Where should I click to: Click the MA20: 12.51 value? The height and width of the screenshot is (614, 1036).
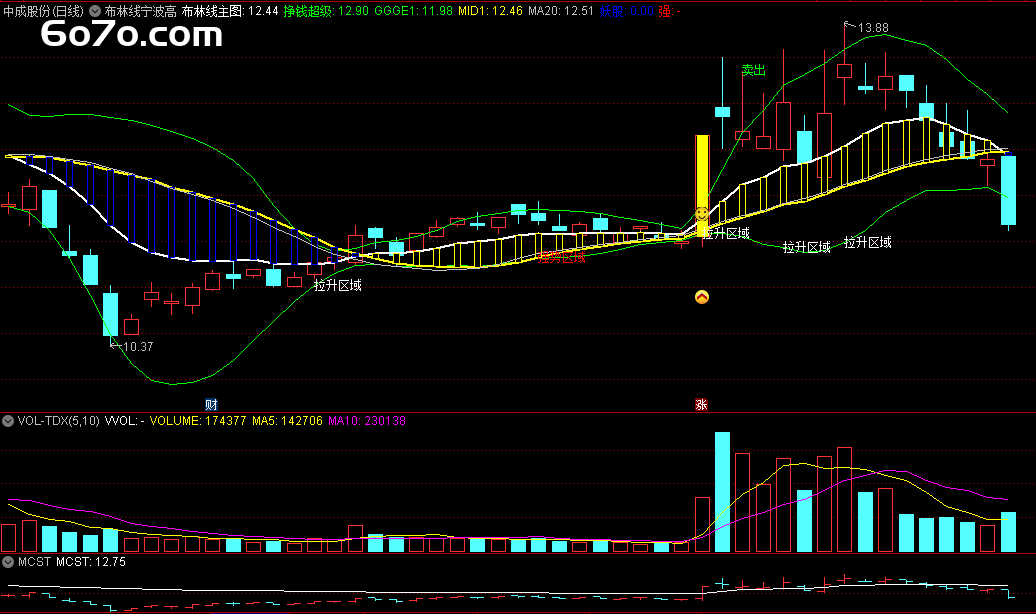point(561,11)
